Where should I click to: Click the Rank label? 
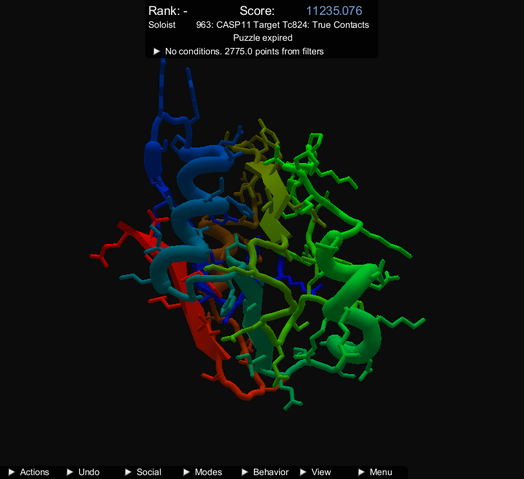pyautogui.click(x=168, y=11)
